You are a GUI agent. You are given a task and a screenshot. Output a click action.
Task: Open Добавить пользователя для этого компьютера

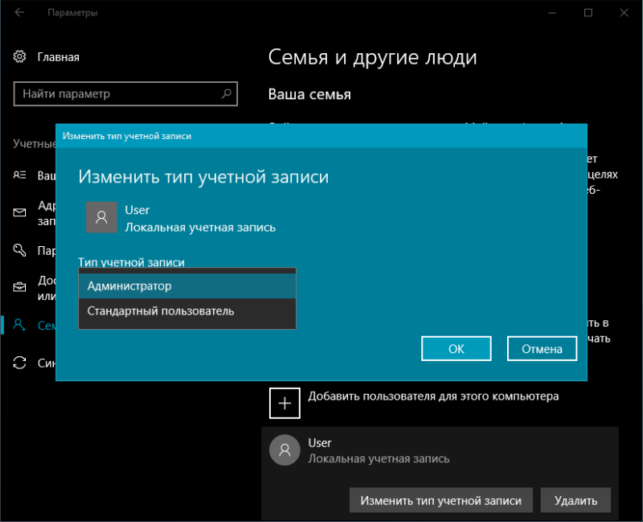pyautogui.click(x=433, y=397)
